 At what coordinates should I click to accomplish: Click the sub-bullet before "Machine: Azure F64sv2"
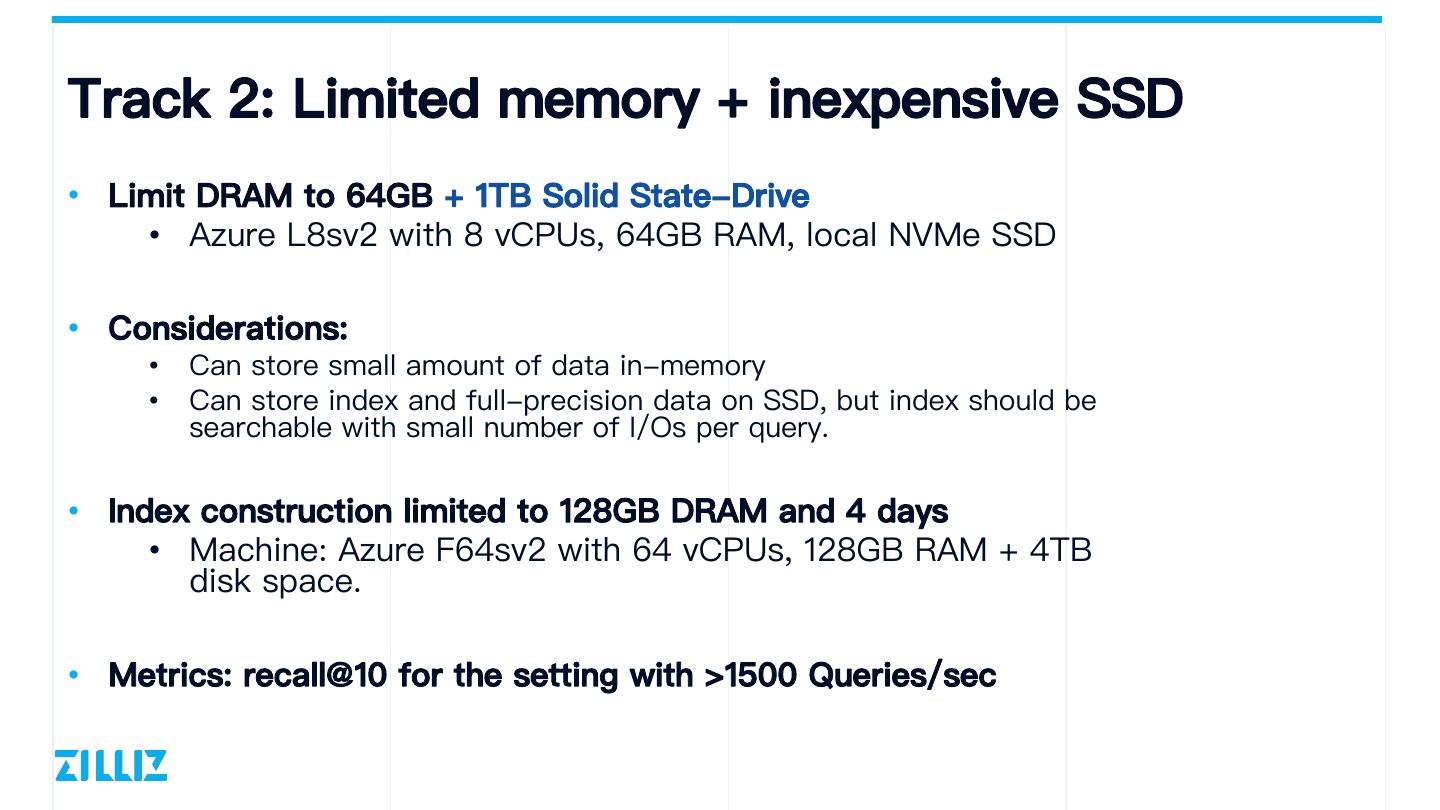(x=154, y=550)
